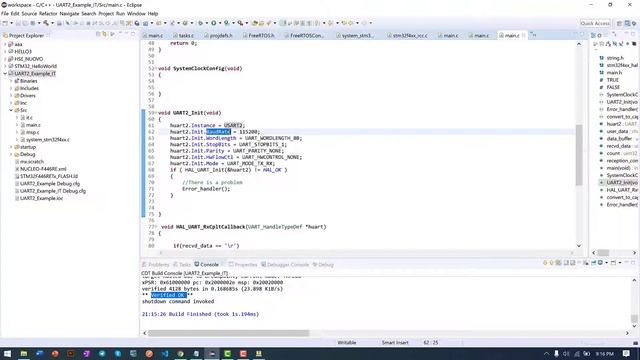
Task: Select main.c under the Src folder
Action: pyautogui.click(x=33, y=125)
